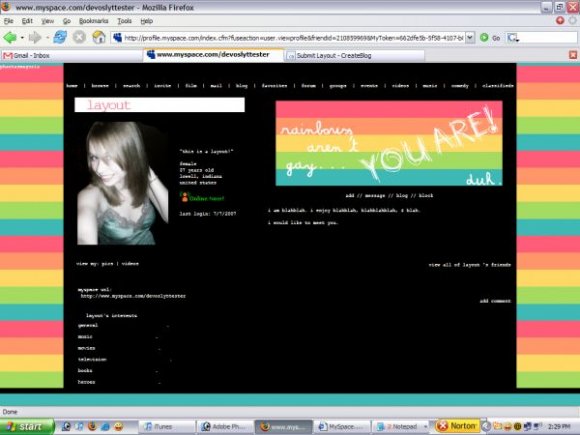
Task: Click inside the URL address field
Action: pos(293,38)
